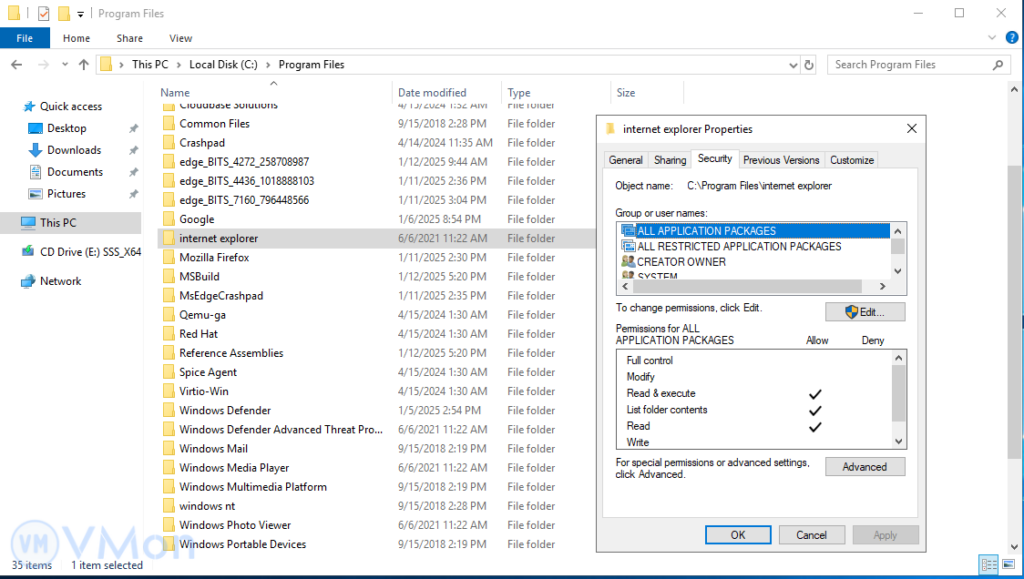The width and height of the screenshot is (1024, 579).
Task: Select the Windows Media Player folder name
Action: [234, 467]
